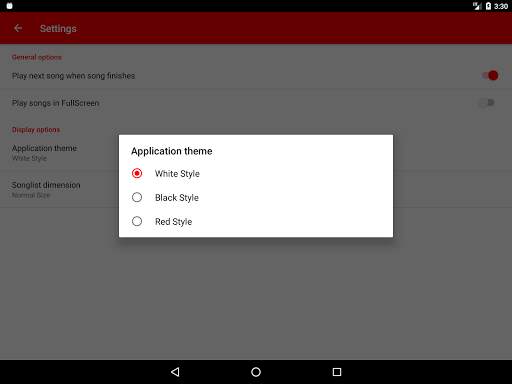Tap the Android home circle button
512x384 pixels.
point(256,372)
